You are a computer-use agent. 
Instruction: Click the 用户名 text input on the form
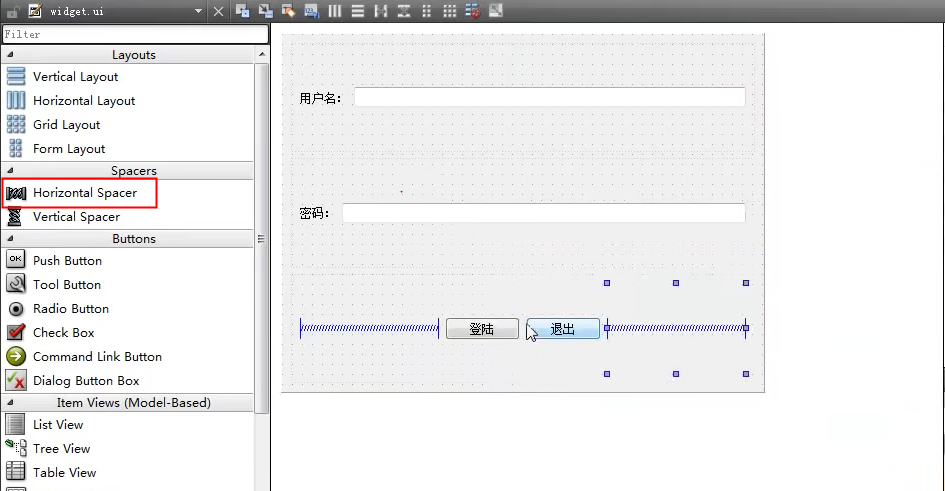pos(550,98)
